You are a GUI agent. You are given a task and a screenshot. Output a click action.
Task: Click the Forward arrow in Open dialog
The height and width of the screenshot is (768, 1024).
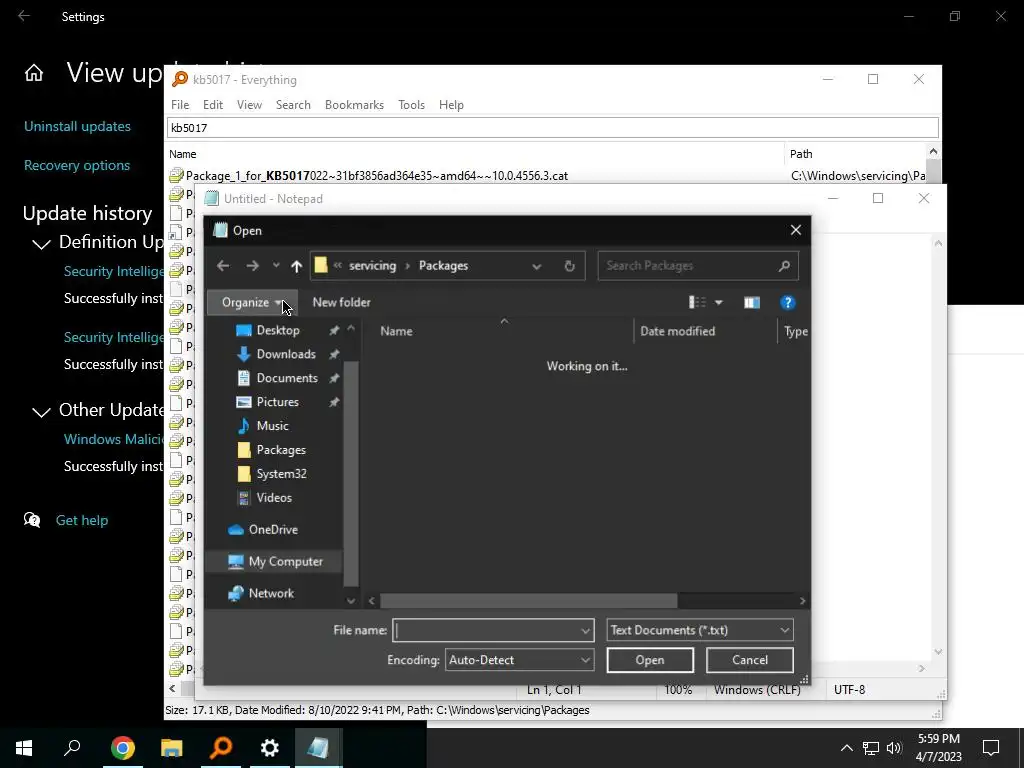click(252, 266)
